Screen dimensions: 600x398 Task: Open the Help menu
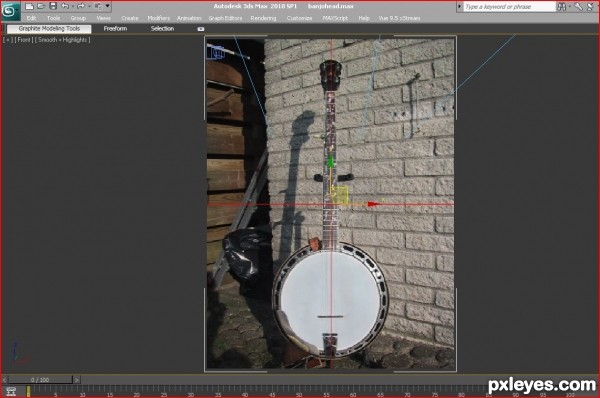click(x=364, y=18)
